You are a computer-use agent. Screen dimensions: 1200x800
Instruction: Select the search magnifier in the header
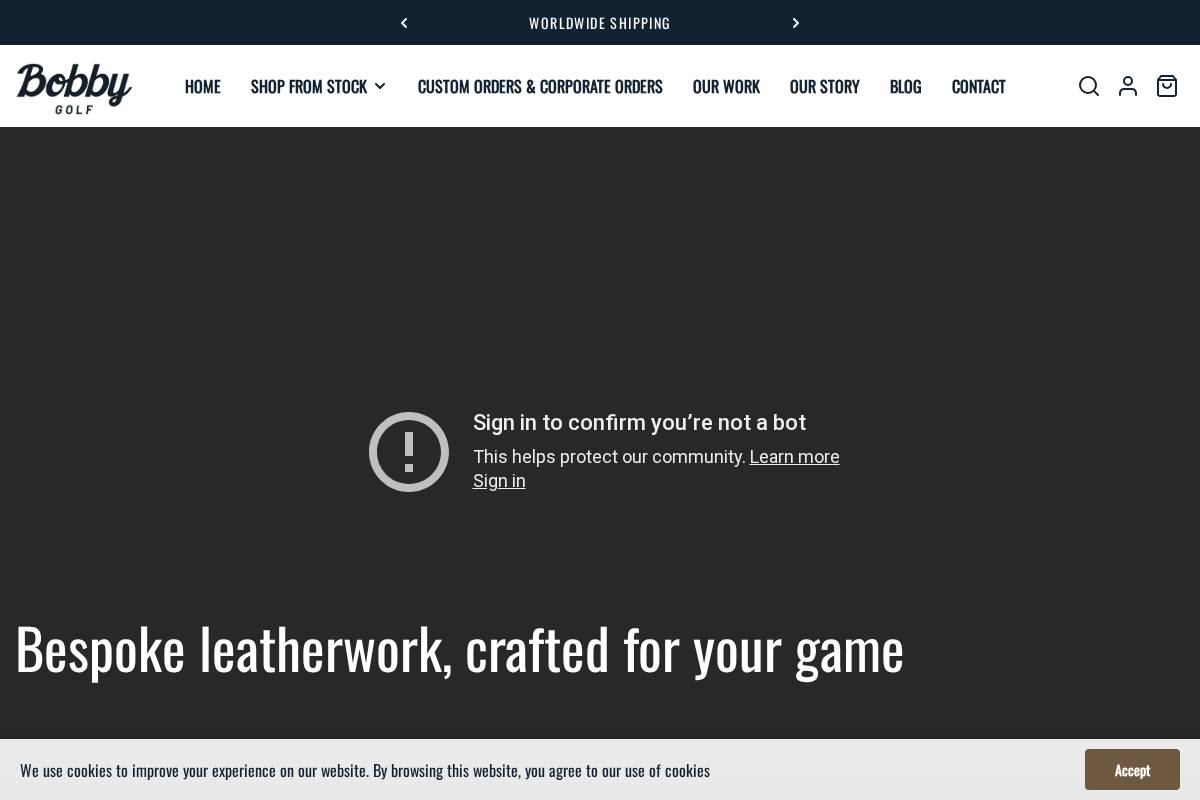point(1089,86)
